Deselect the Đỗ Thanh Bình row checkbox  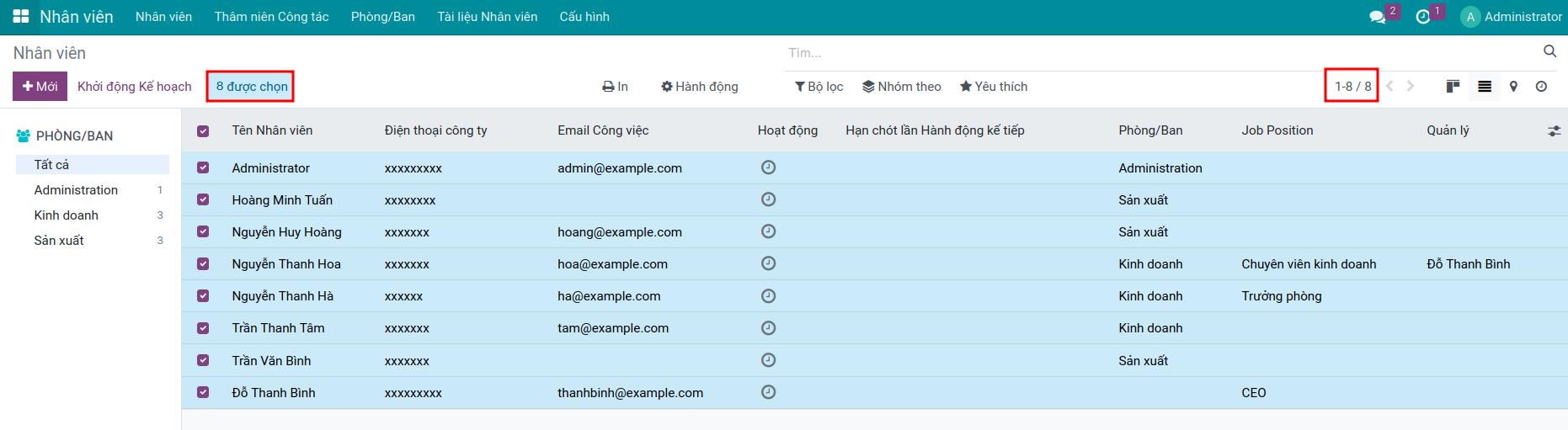point(203,392)
